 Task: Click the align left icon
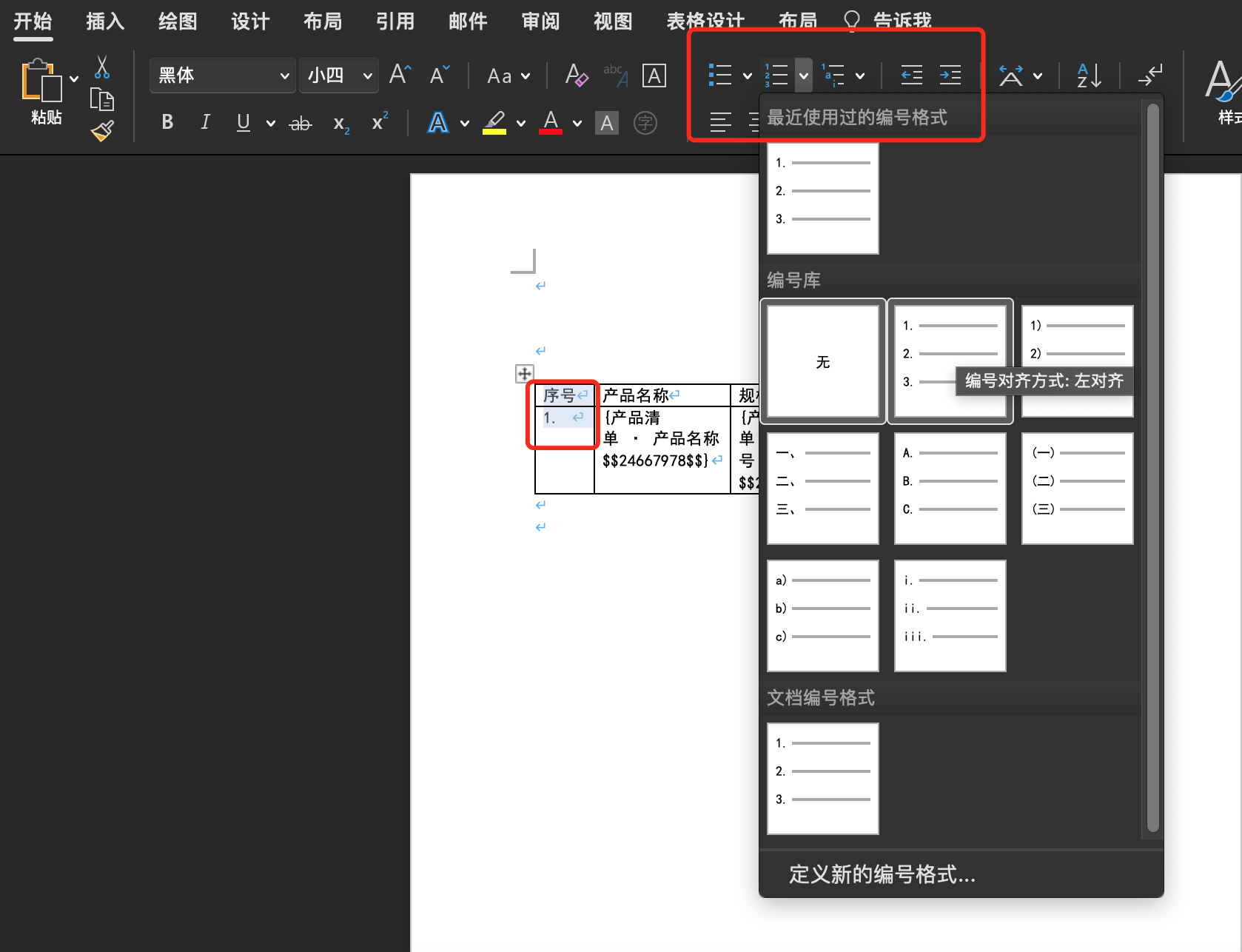[x=720, y=122]
